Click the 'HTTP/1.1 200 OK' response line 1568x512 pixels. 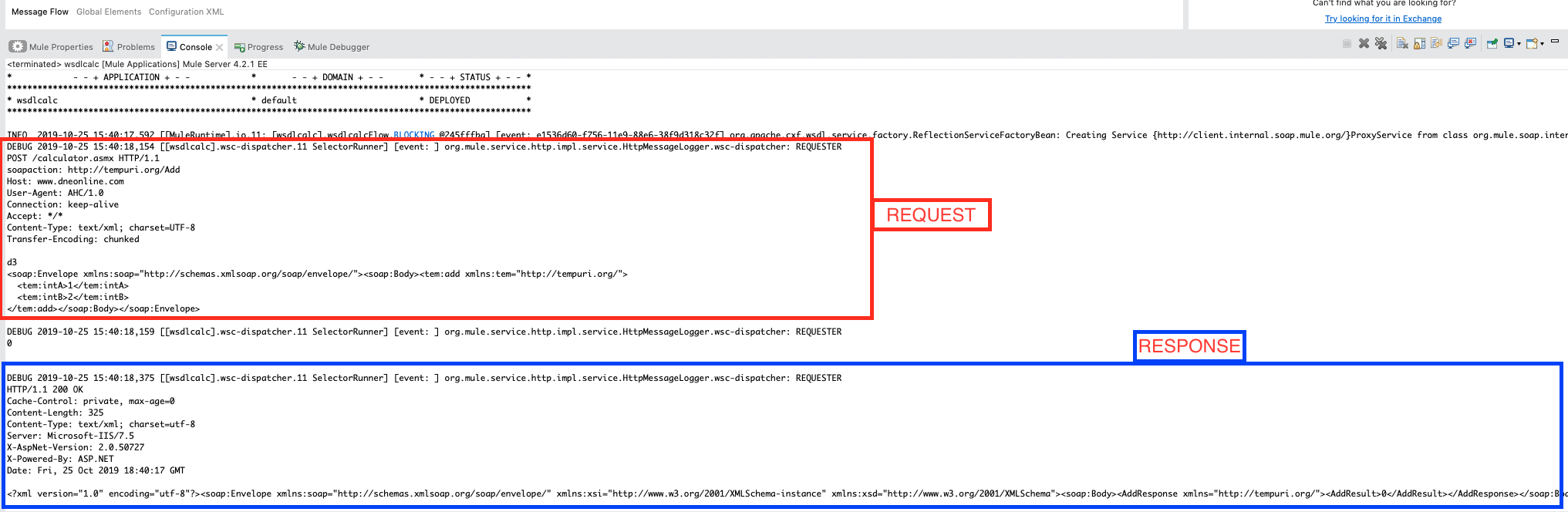point(46,389)
